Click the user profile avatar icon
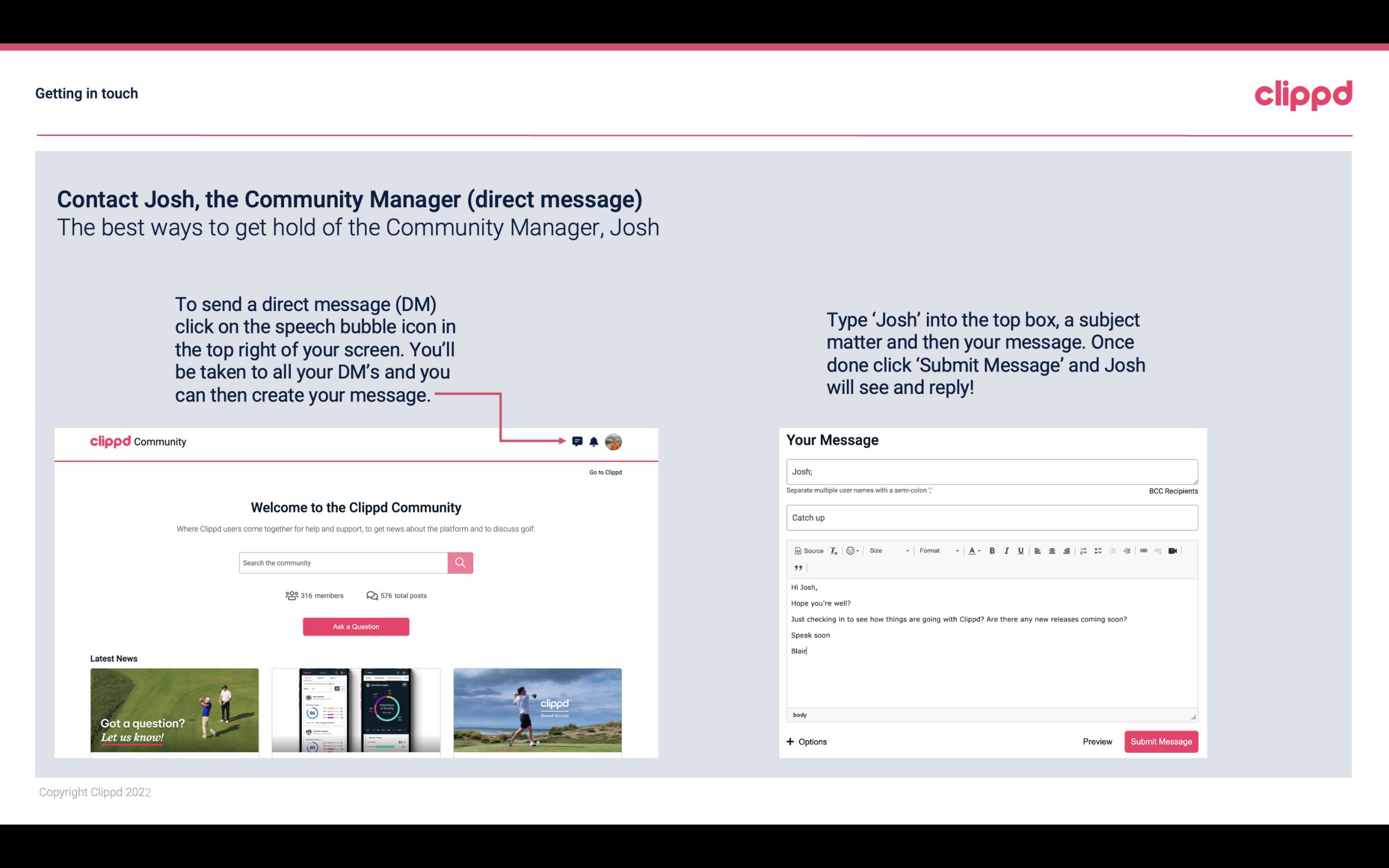The image size is (1389, 868). [614, 441]
